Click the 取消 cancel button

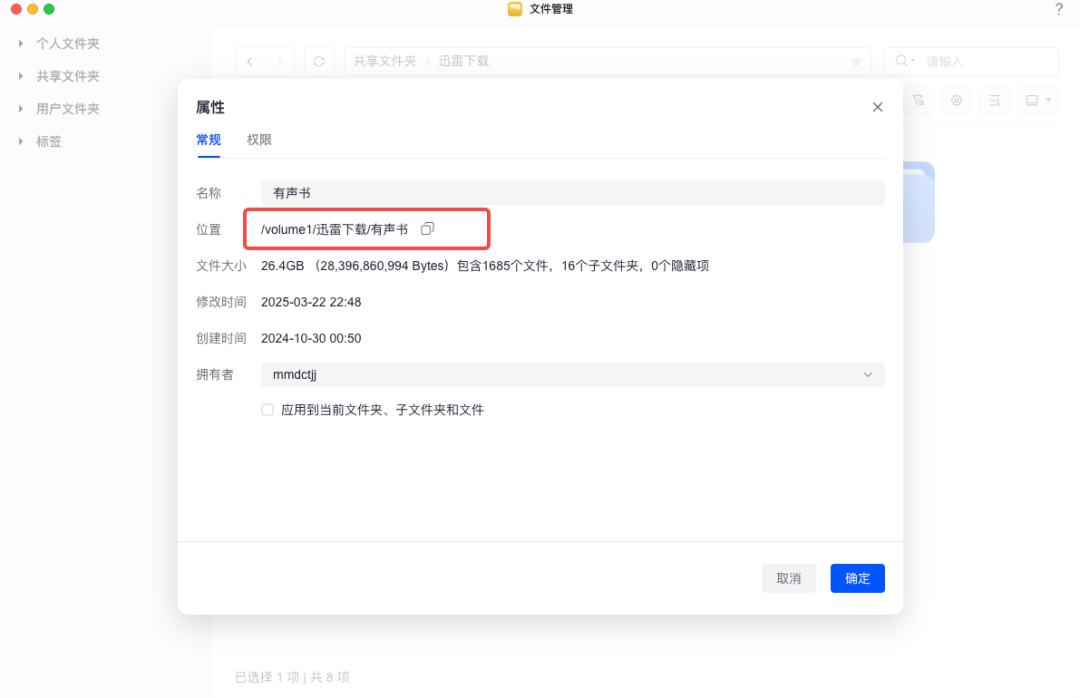click(x=789, y=578)
